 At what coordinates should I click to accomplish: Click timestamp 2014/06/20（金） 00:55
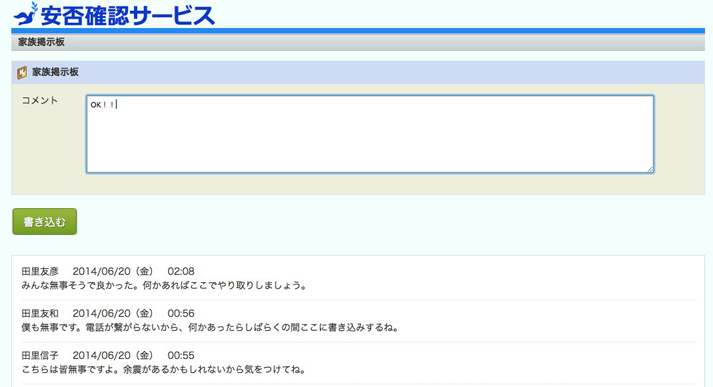134,355
